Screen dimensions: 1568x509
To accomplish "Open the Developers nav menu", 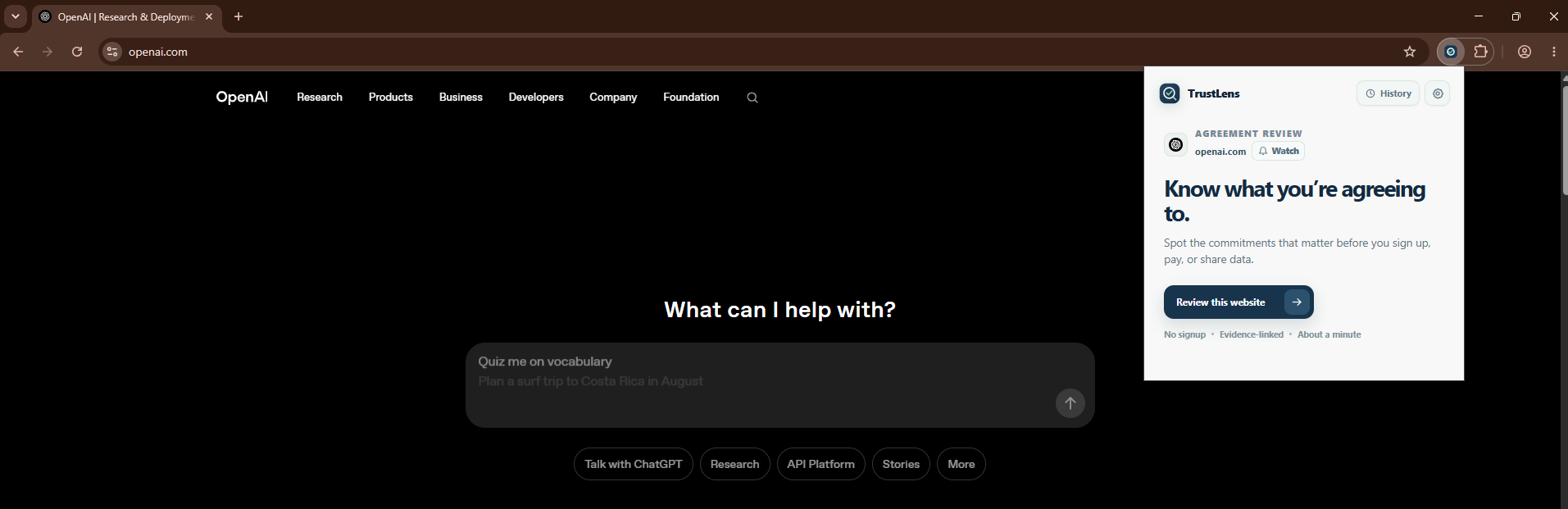I will point(536,97).
